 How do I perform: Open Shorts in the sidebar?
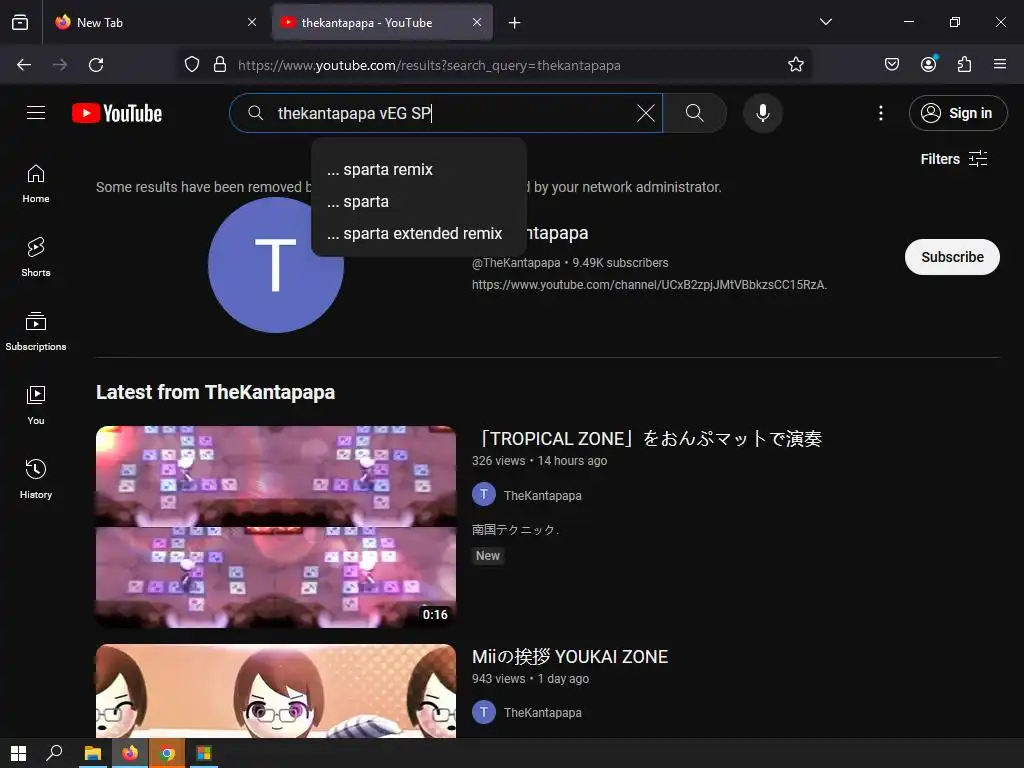point(36,257)
